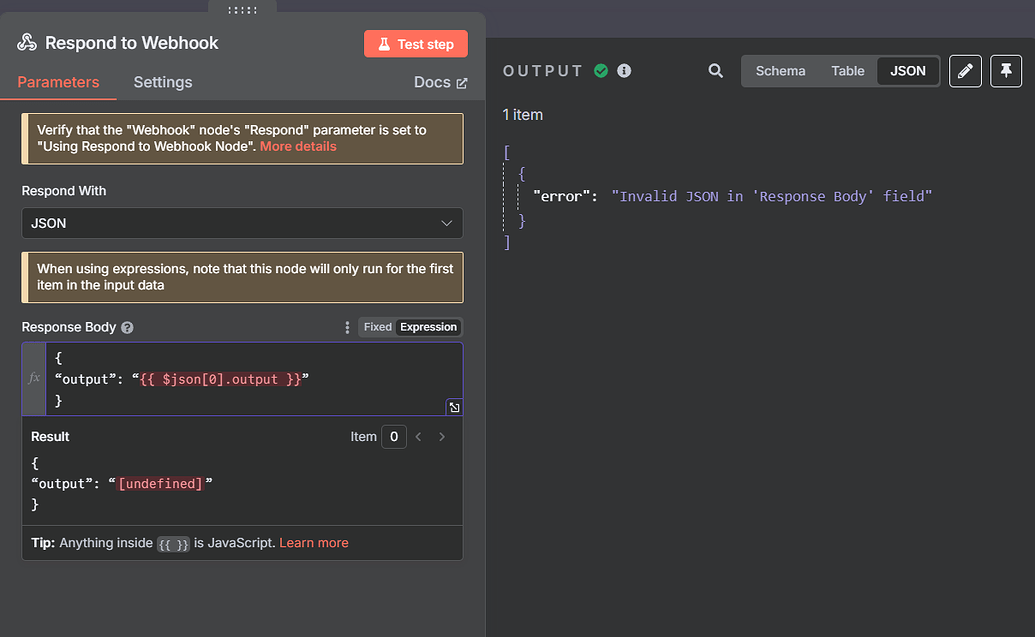
Task: Edit output data using the pencil icon
Action: tap(964, 71)
